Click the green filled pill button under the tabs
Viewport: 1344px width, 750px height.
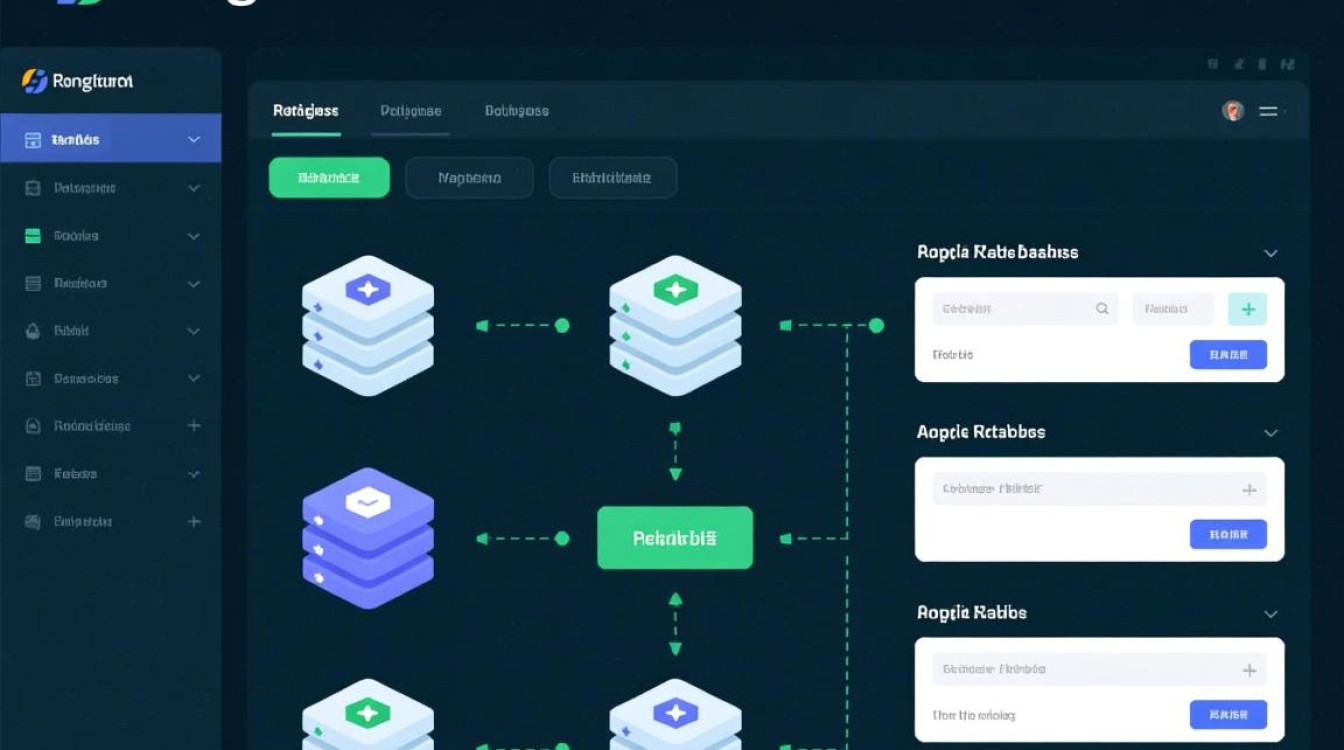click(x=329, y=178)
